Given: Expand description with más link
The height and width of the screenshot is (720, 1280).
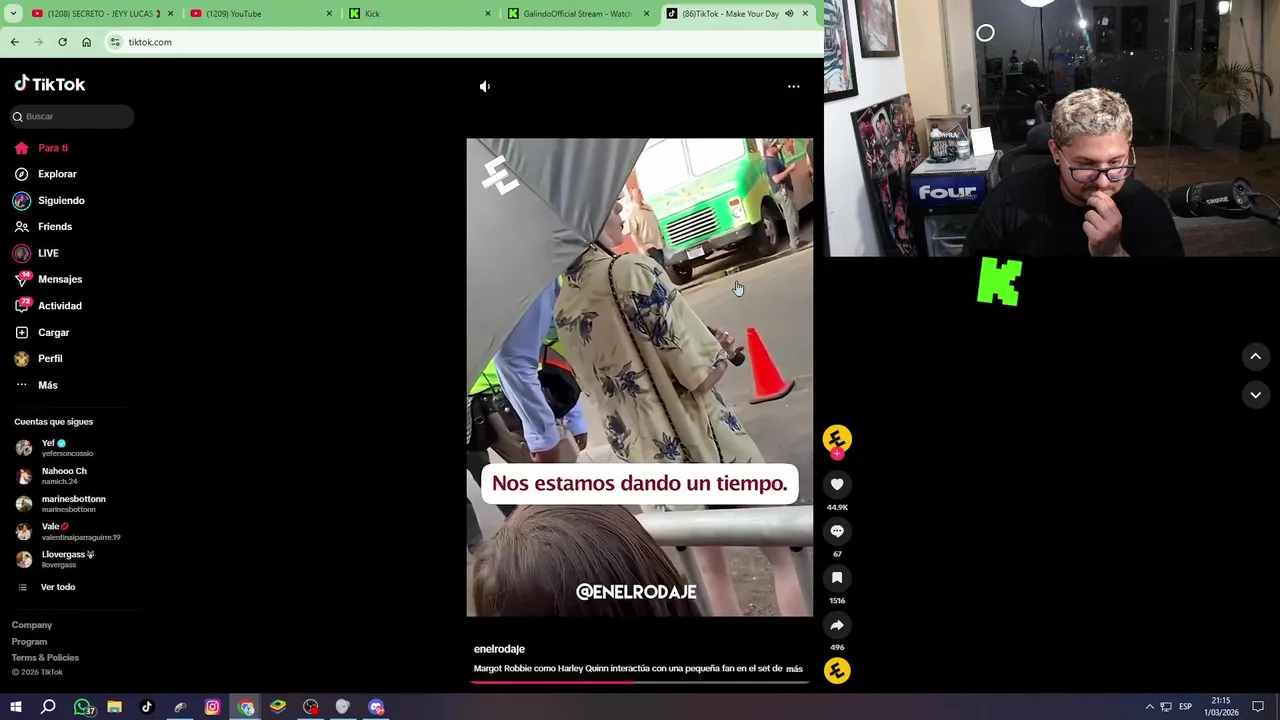Looking at the screenshot, I should (794, 669).
